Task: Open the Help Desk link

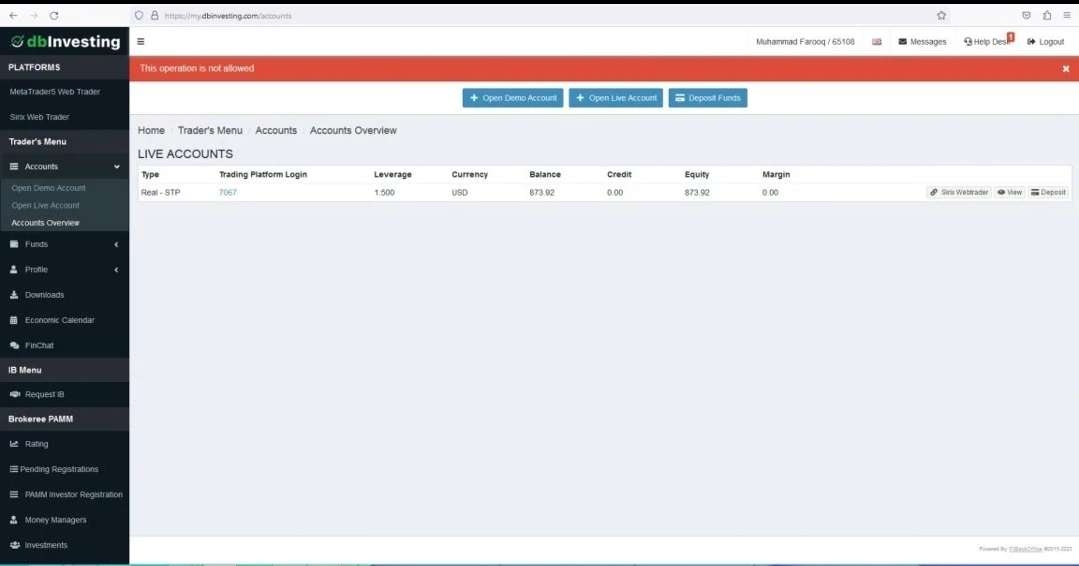Action: (x=988, y=42)
